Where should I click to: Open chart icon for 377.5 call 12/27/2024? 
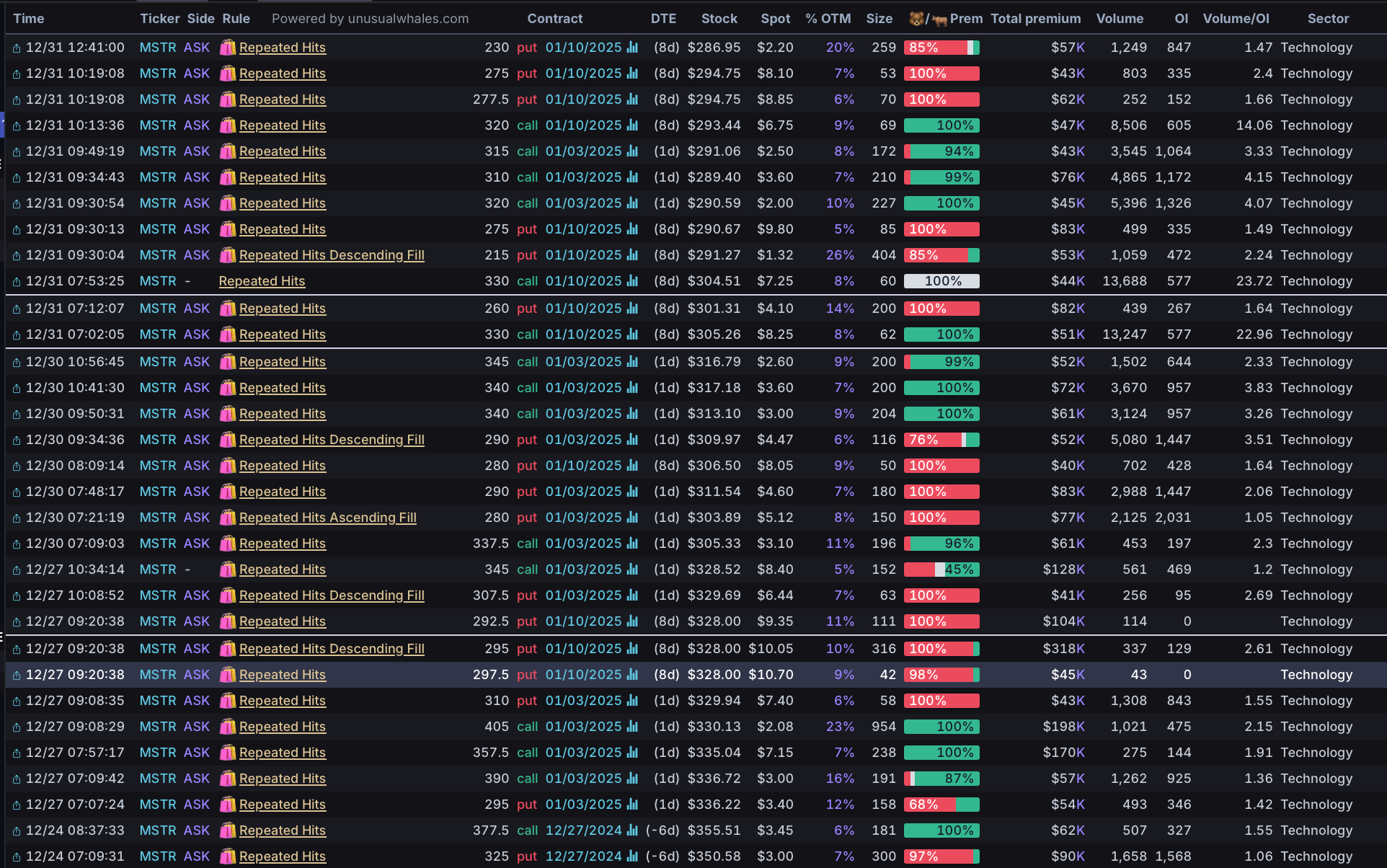[x=632, y=831]
